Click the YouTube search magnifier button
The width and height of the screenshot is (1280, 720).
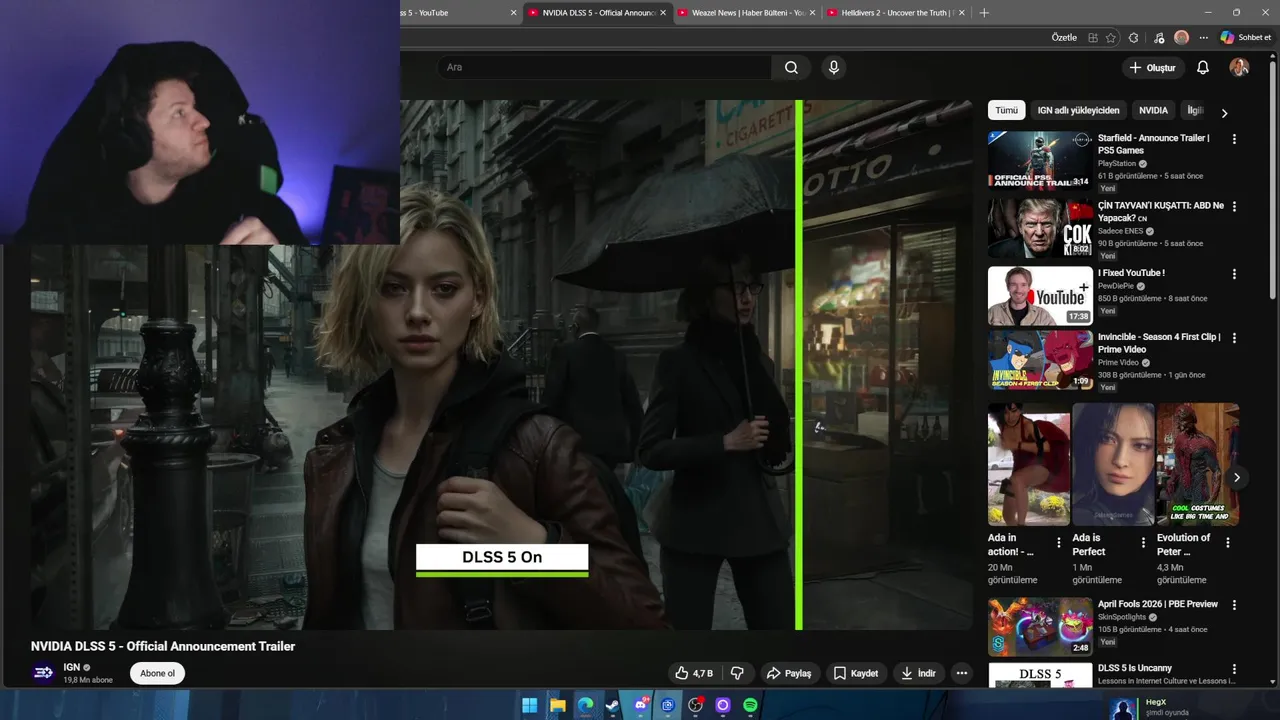point(791,67)
